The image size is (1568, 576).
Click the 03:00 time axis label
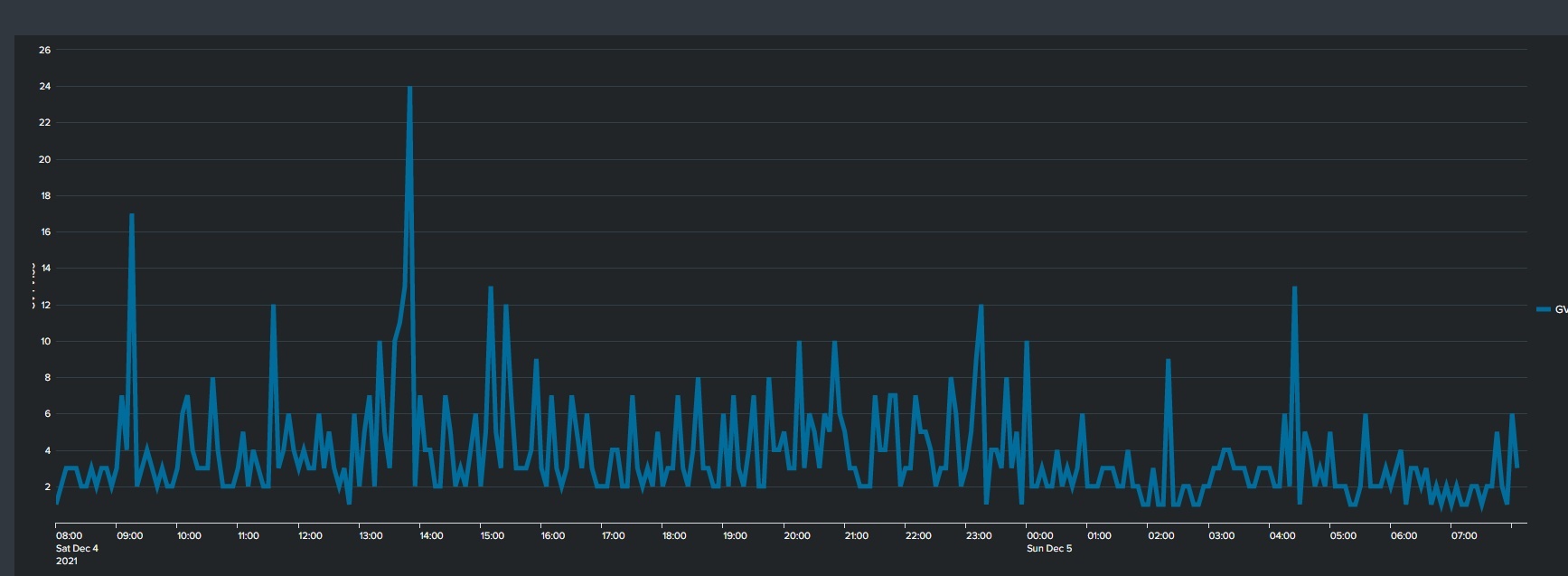[1222, 536]
